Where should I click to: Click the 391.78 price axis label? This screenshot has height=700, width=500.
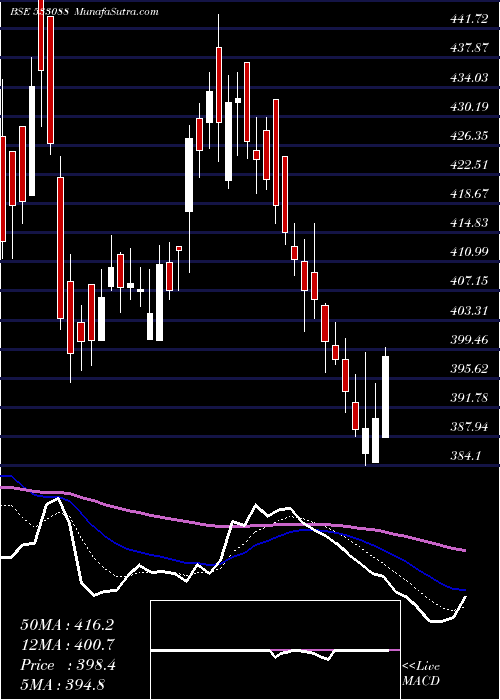[x=469, y=398]
